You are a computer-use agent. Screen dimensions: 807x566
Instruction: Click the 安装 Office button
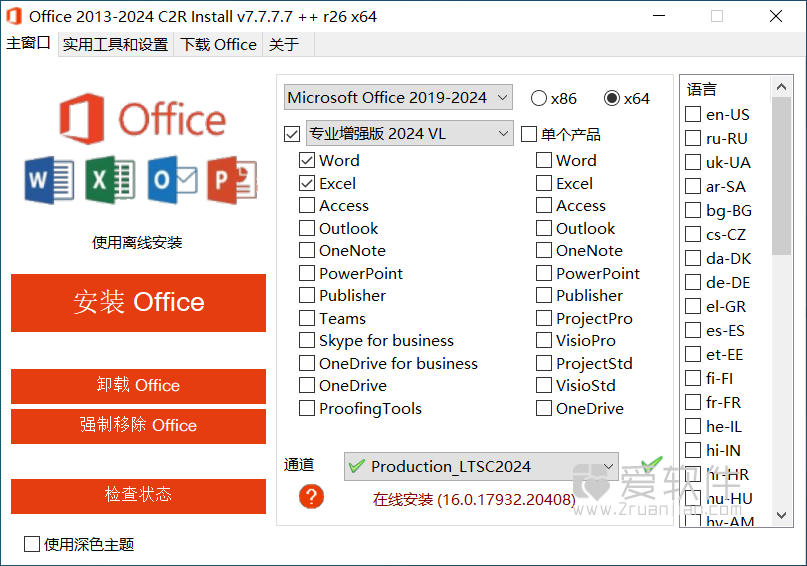138,303
